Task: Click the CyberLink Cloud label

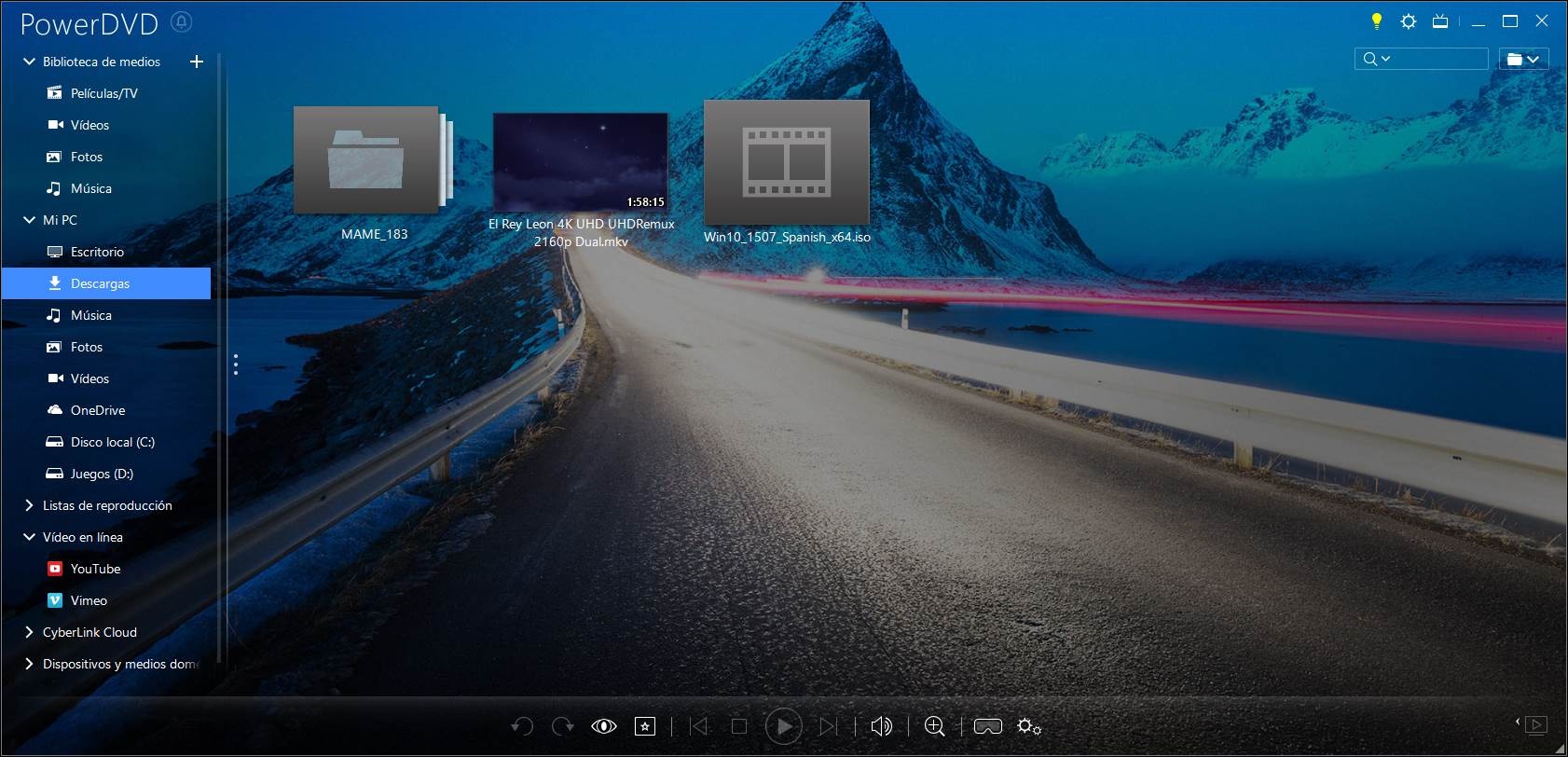Action: tap(89, 632)
